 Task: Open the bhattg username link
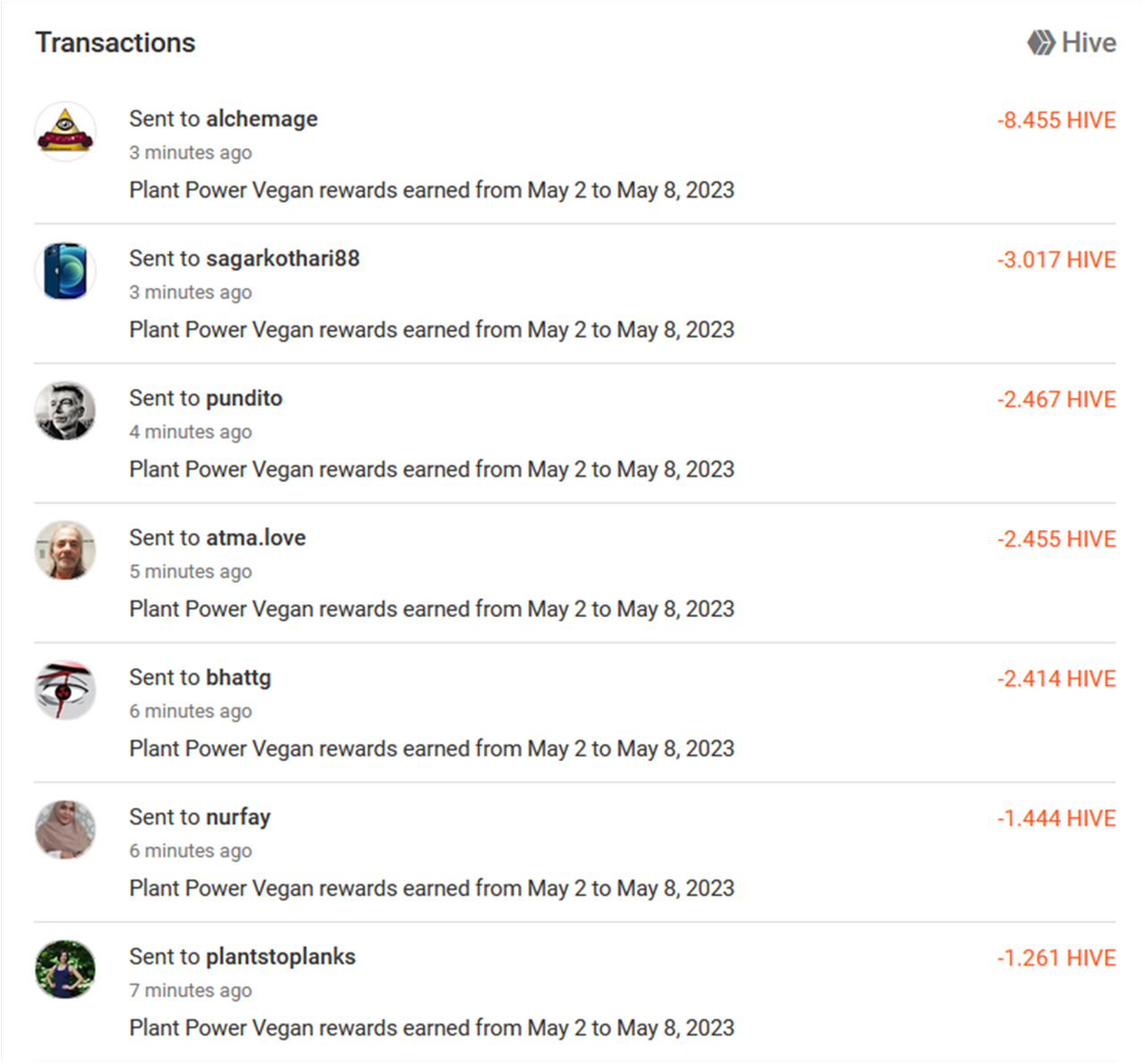pos(239,678)
